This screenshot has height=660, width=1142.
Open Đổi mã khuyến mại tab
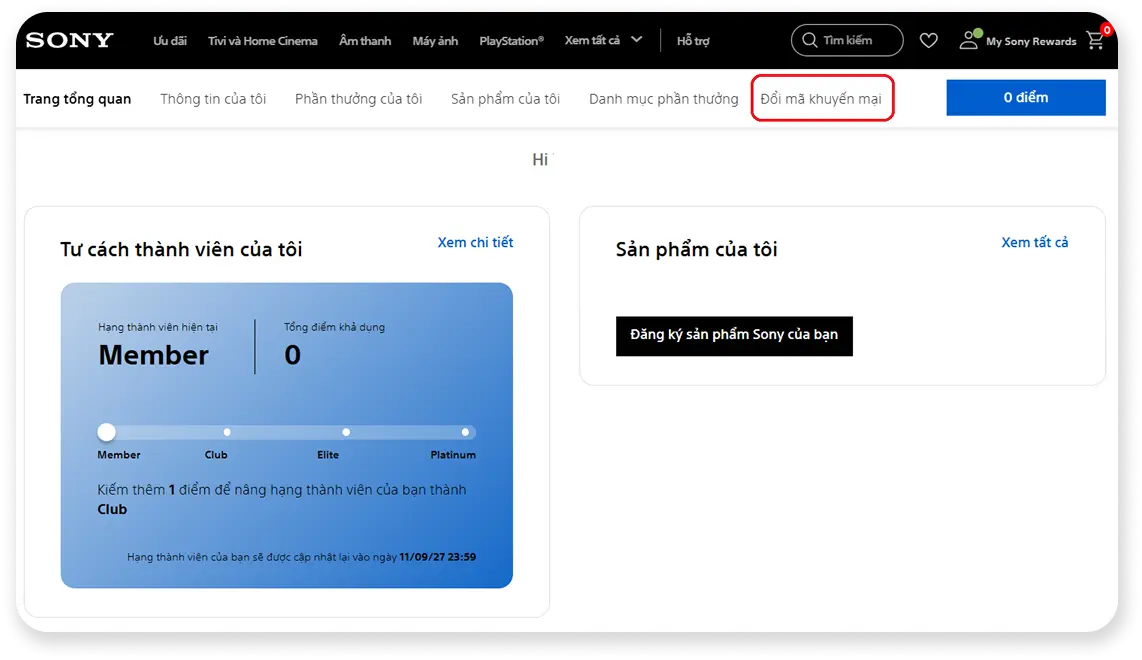(x=821, y=98)
